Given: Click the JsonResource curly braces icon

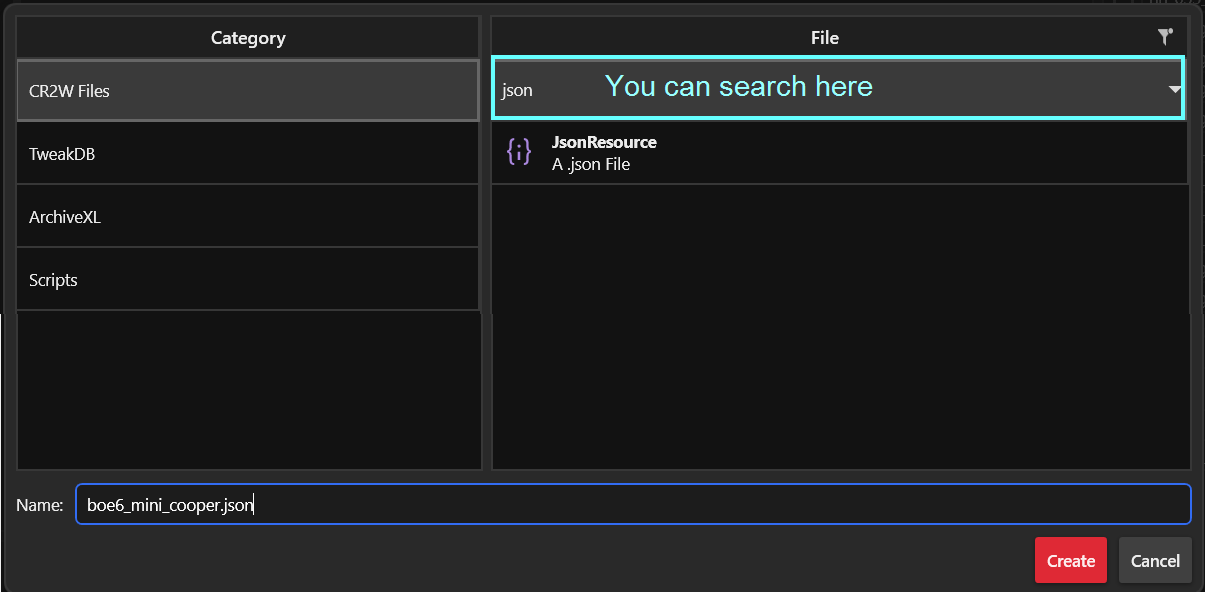Looking at the screenshot, I should point(519,152).
